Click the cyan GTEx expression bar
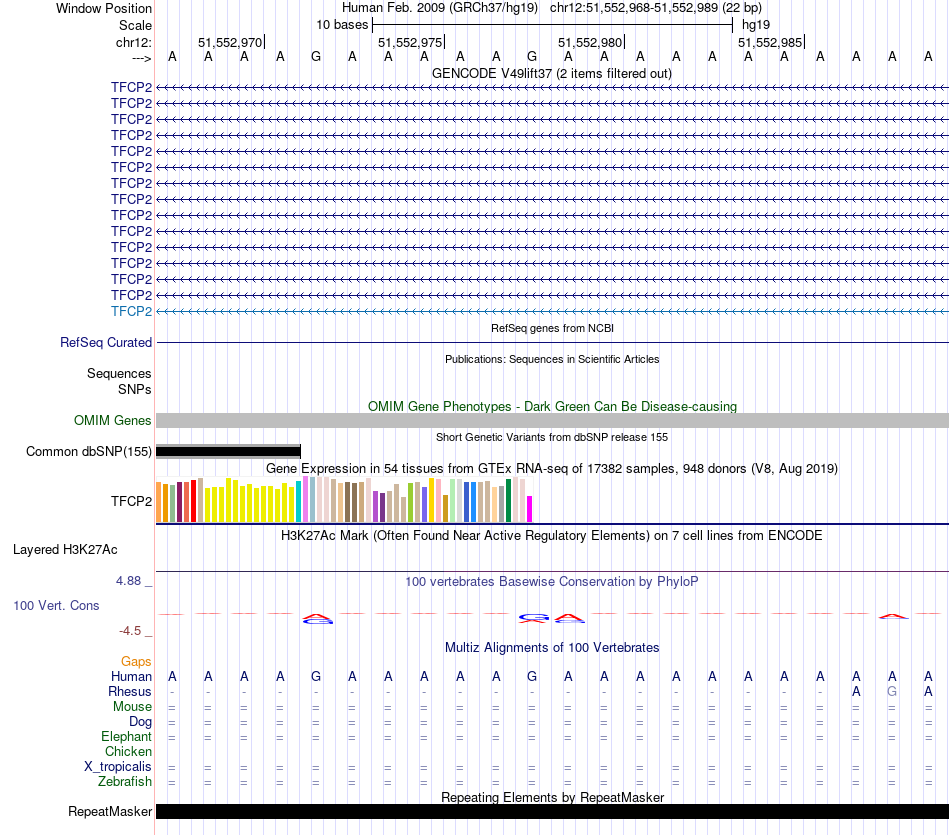Image resolution: width=950 pixels, height=835 pixels. click(298, 502)
